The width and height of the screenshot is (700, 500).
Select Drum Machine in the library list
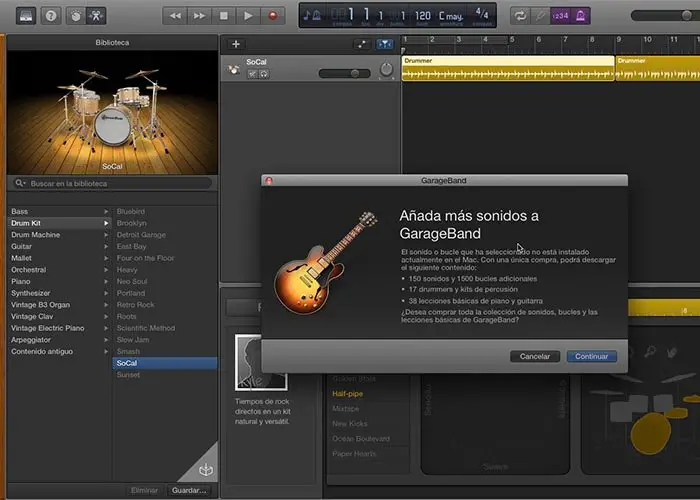pos(34,234)
